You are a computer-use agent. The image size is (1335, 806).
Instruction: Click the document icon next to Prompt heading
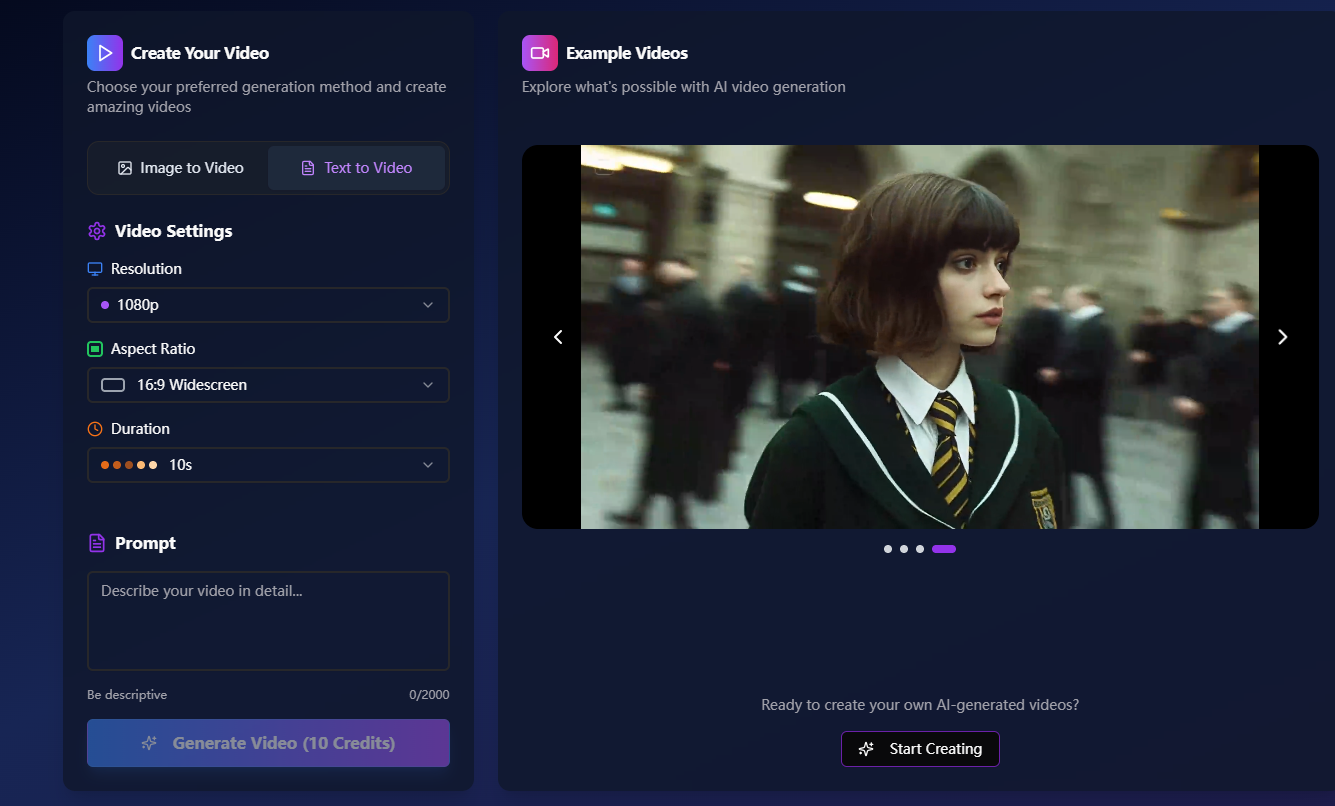[95, 542]
